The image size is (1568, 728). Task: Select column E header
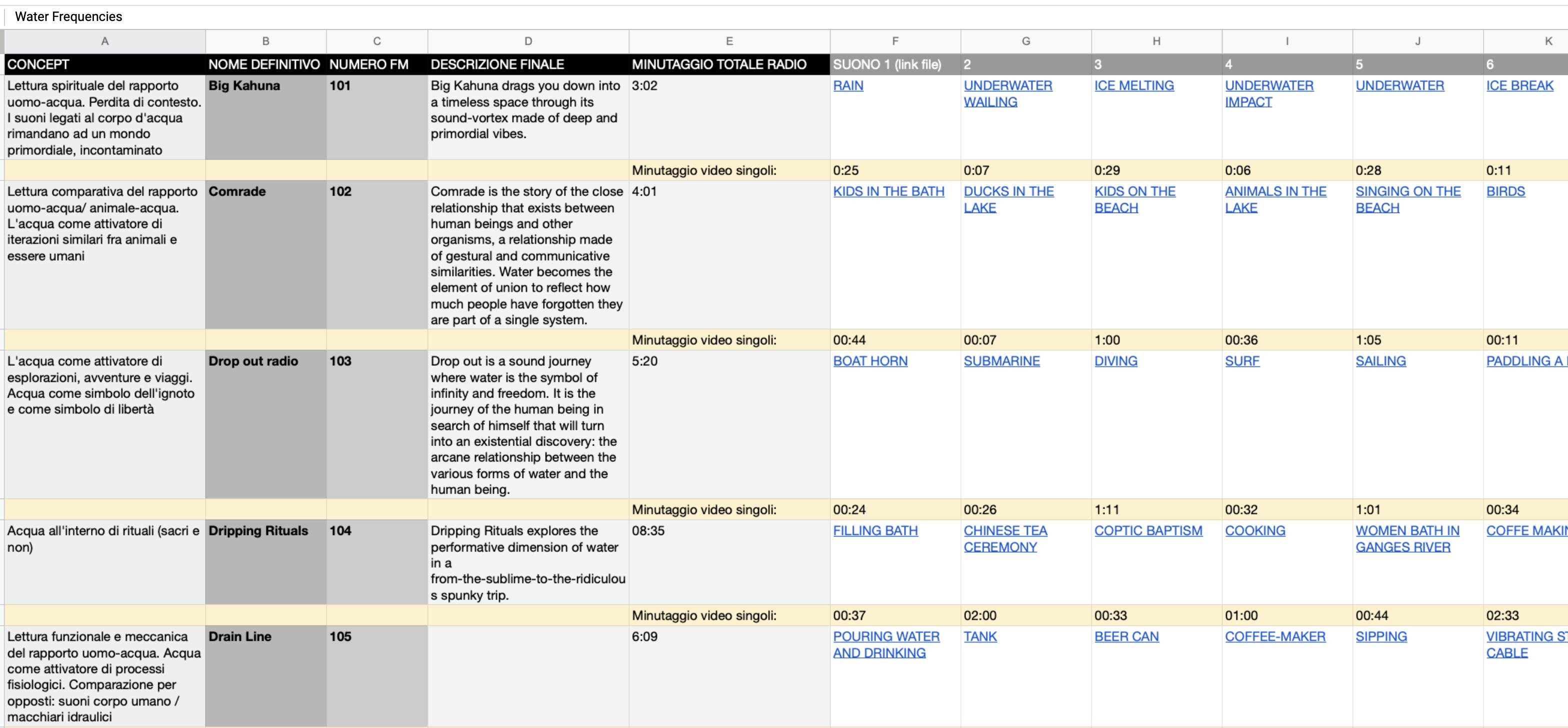[729, 41]
